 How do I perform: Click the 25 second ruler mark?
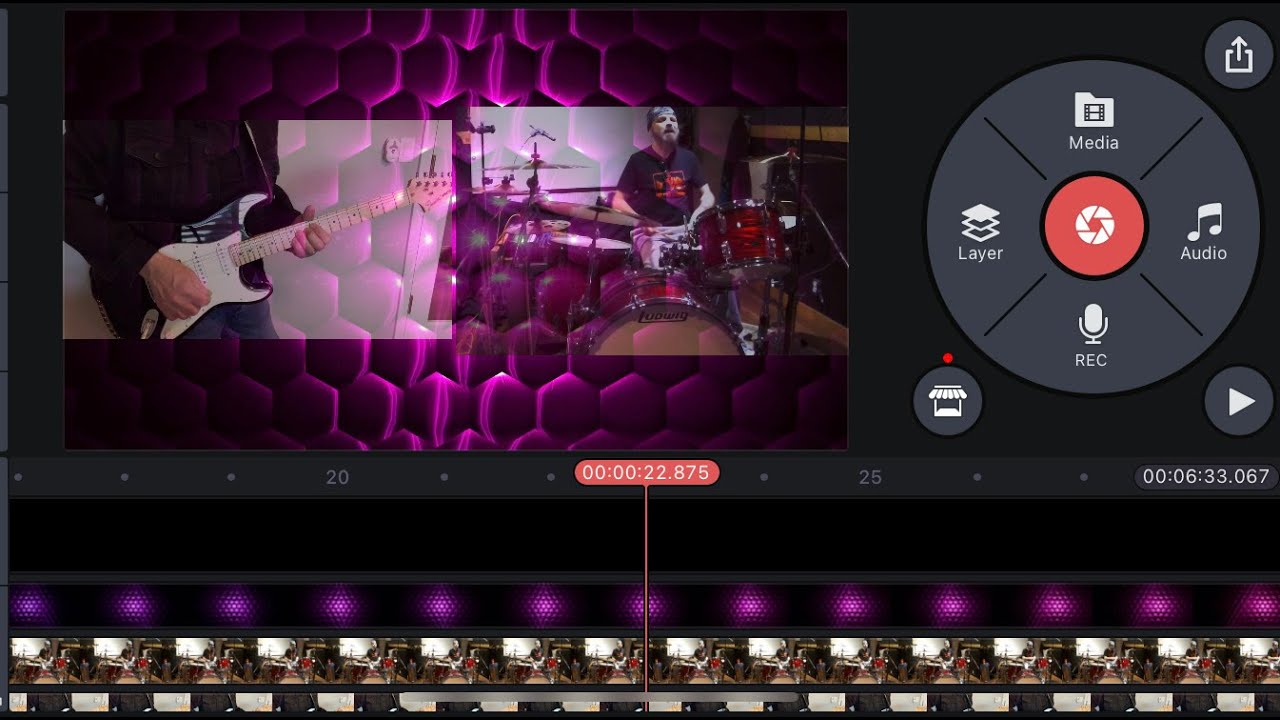(x=870, y=477)
